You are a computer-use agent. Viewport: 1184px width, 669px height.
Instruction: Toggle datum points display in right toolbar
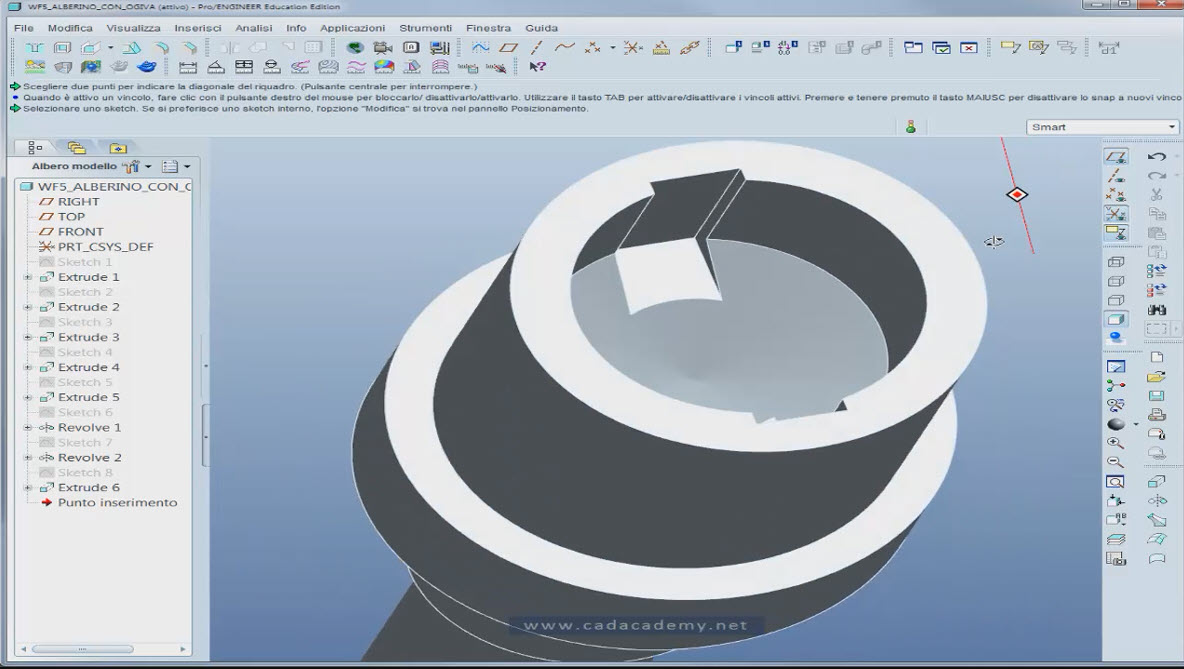[x=1115, y=195]
